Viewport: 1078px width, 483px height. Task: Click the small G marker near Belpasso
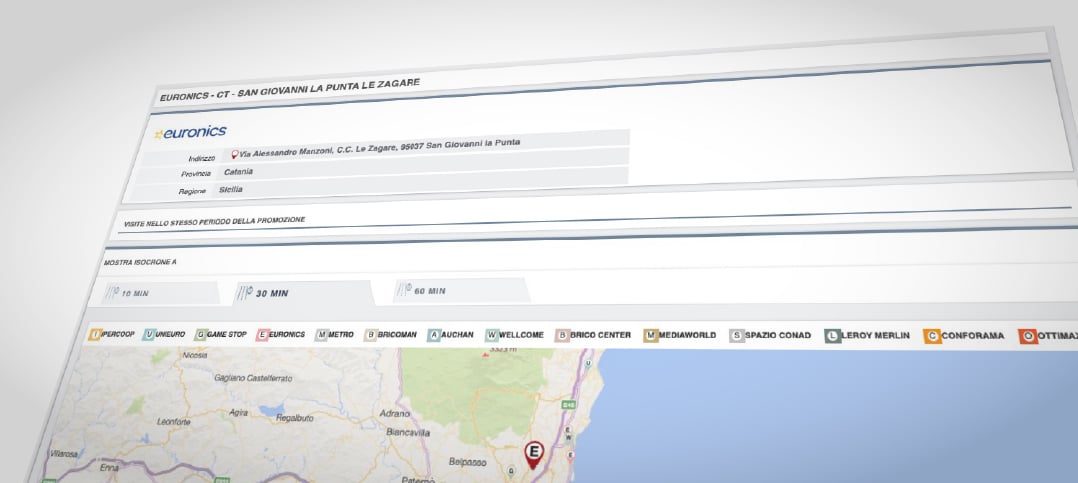point(510,471)
